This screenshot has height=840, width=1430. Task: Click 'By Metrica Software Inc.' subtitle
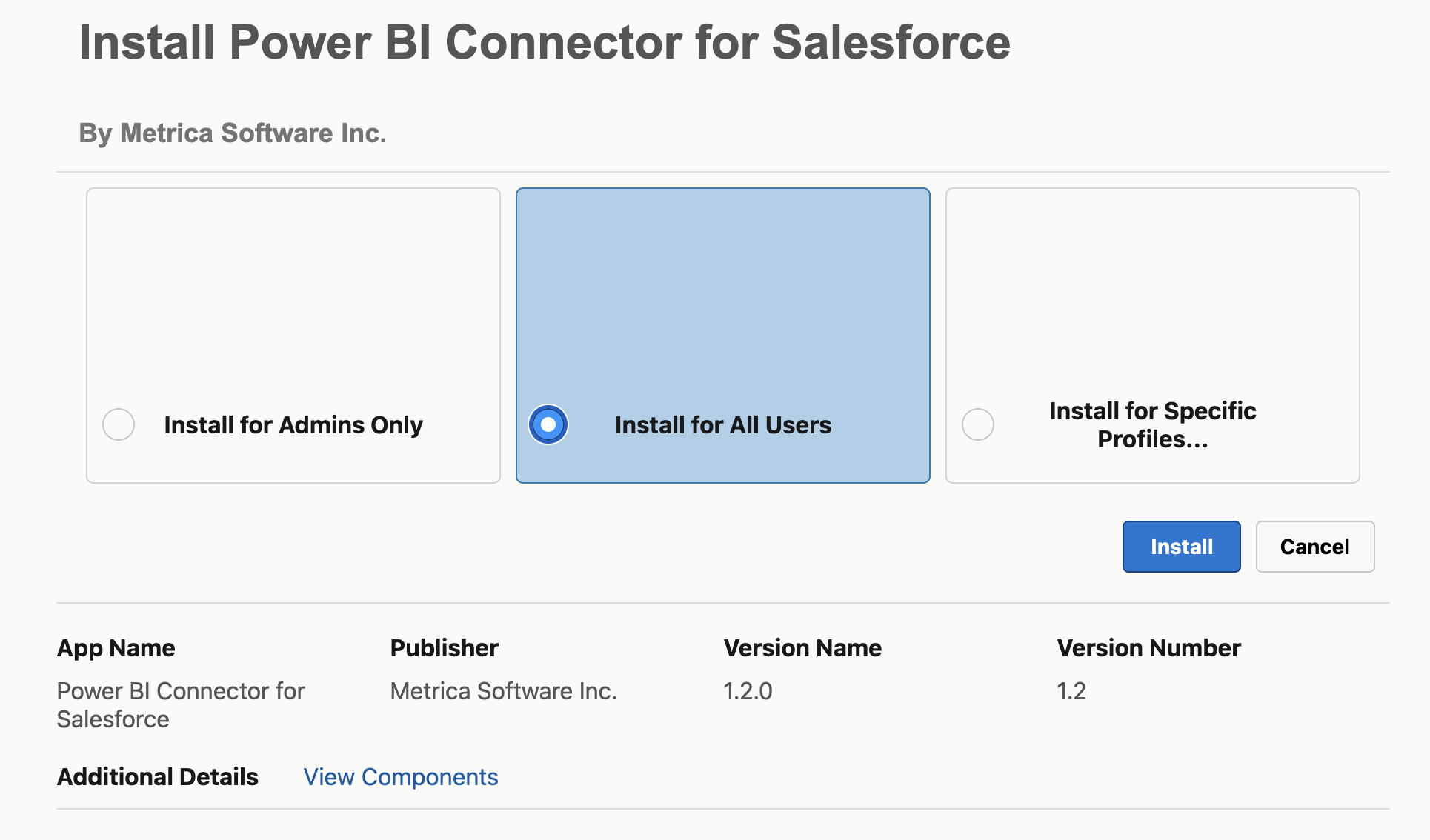click(x=233, y=133)
